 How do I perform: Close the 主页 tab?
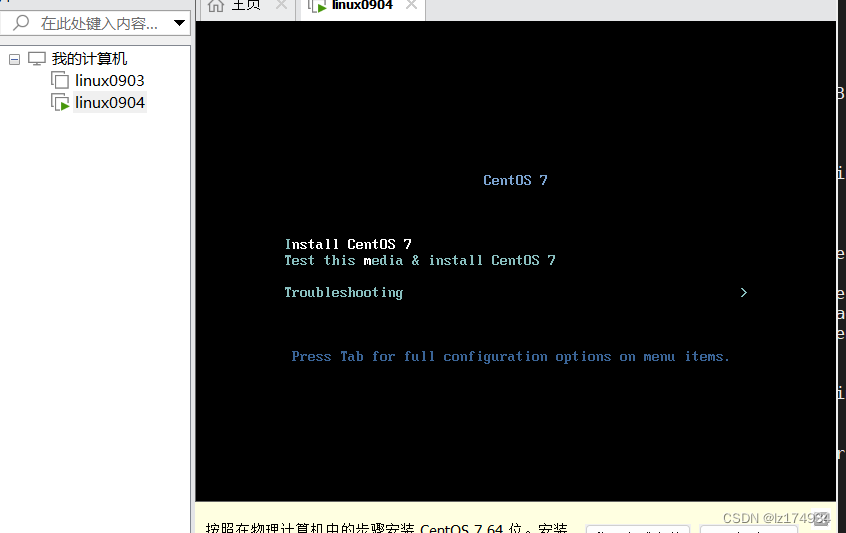coord(281,5)
